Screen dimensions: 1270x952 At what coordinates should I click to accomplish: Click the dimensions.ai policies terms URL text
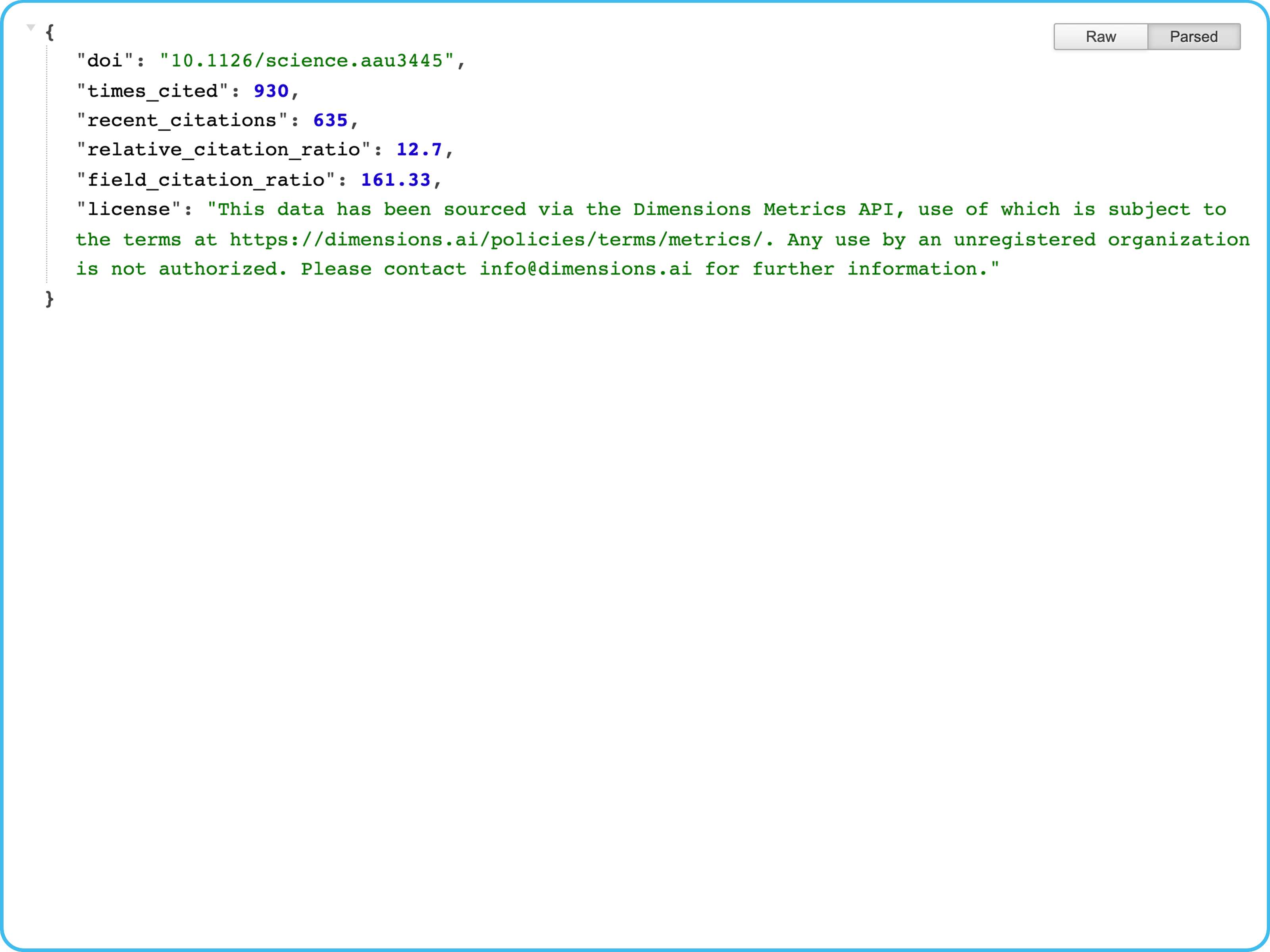[x=496, y=240]
